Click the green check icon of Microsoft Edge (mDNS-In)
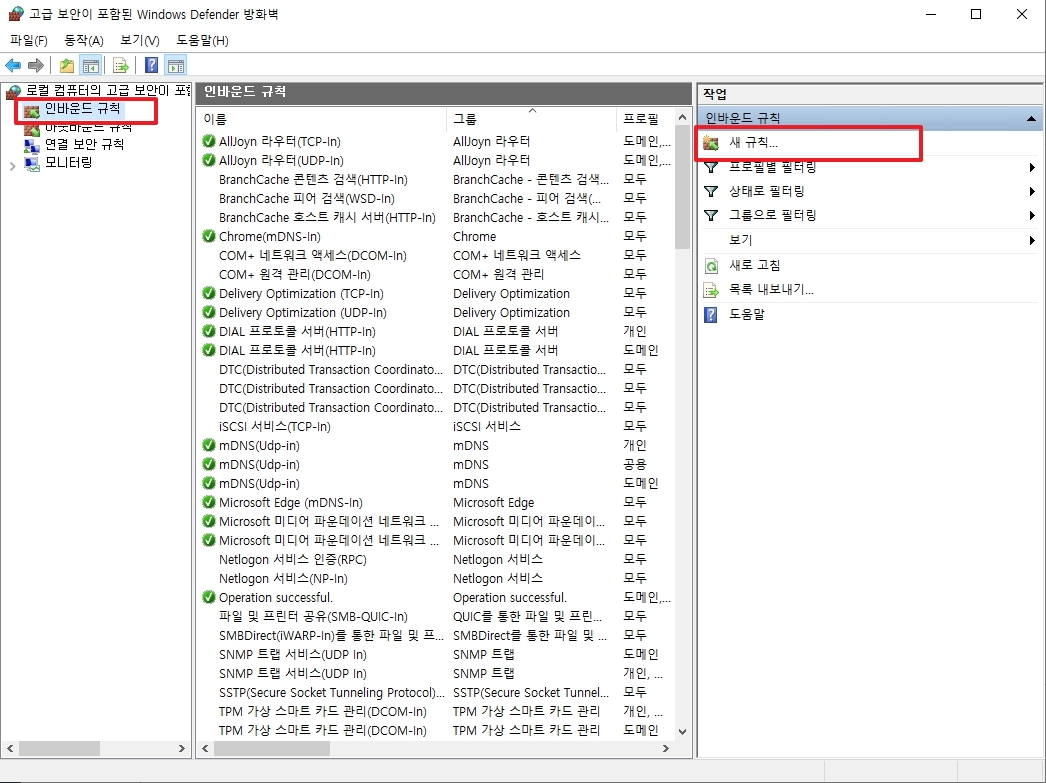1046x783 pixels. (209, 502)
